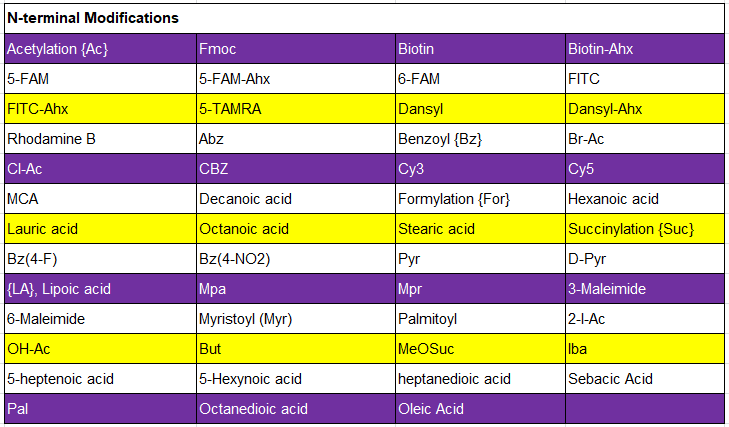
Task: Select the Biotin-Ahx cell
Action: [x=643, y=48]
